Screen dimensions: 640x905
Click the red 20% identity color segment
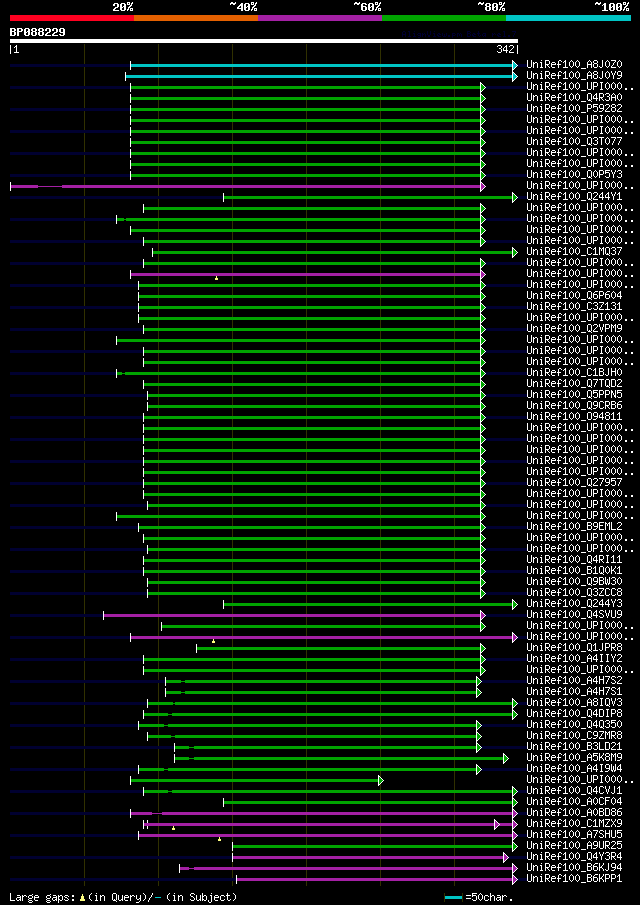pos(72,18)
